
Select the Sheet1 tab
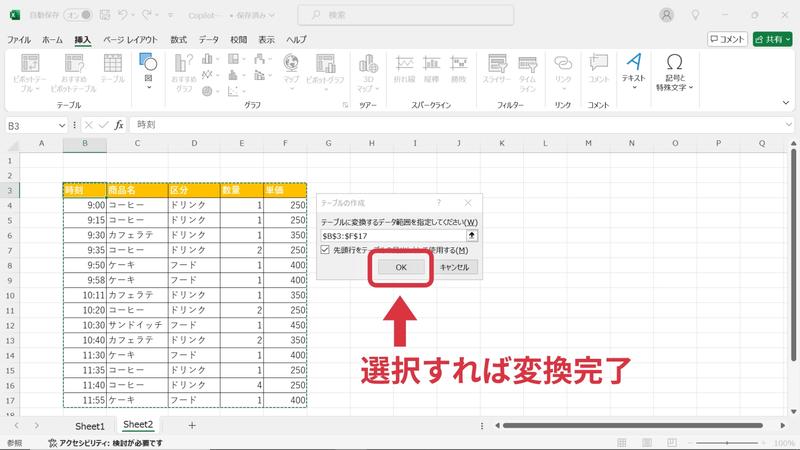click(90, 426)
